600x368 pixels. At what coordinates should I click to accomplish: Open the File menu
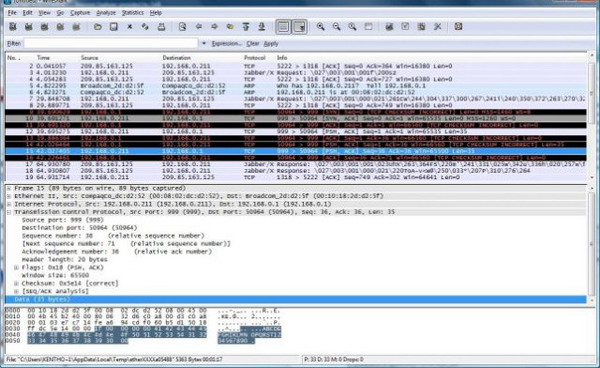pos(12,13)
